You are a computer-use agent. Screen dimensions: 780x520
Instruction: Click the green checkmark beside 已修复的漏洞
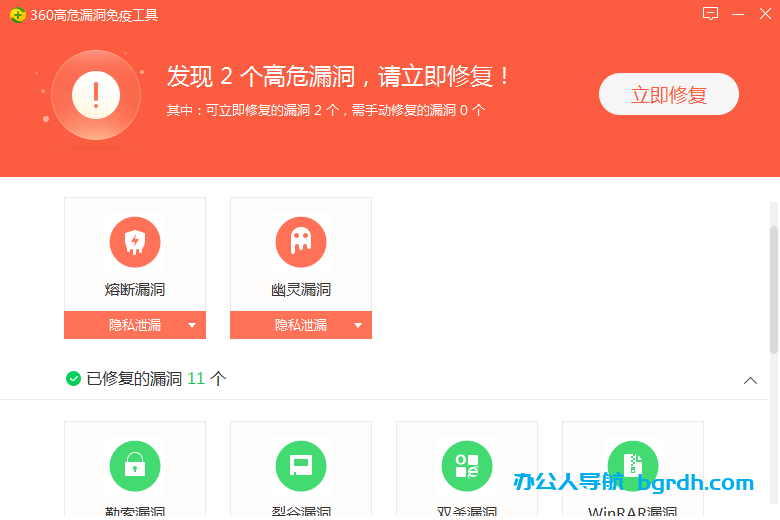[73, 379]
